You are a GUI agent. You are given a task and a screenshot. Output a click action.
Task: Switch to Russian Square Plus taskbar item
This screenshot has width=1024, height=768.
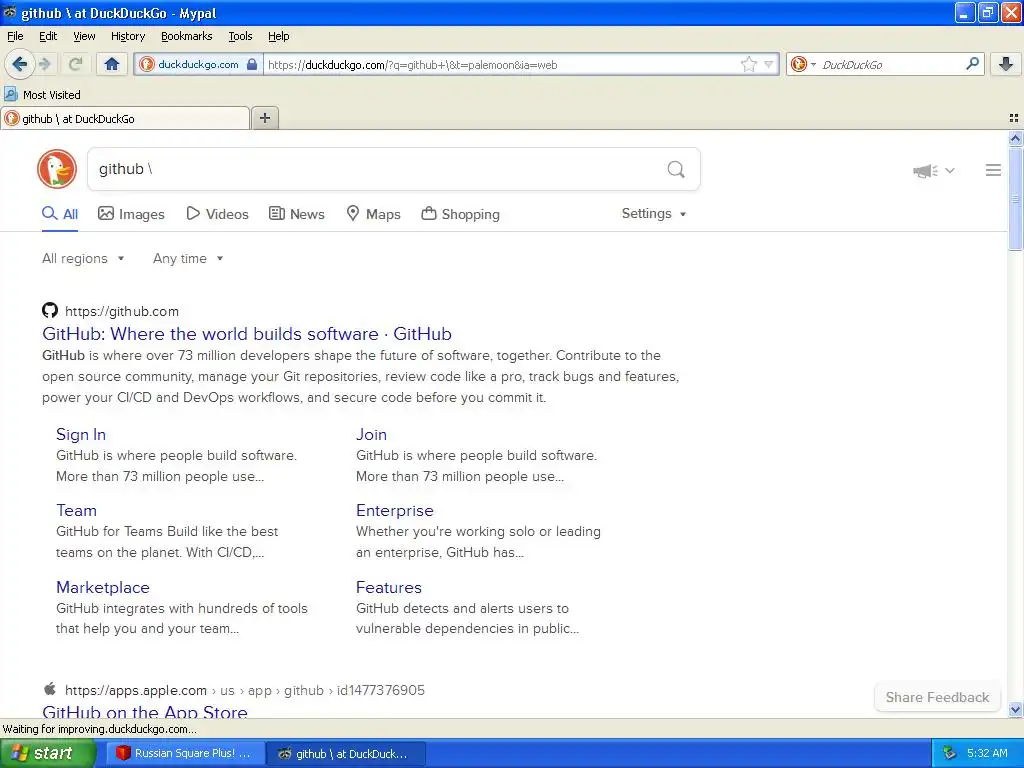click(x=185, y=753)
